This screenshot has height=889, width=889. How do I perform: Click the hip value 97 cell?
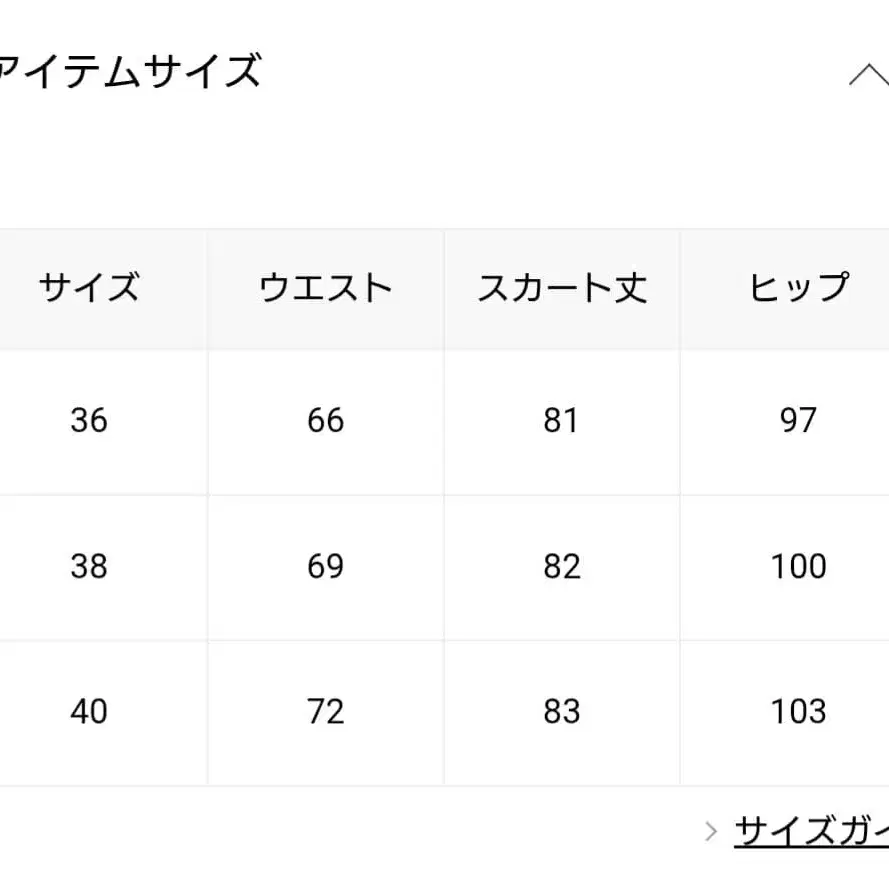point(797,421)
